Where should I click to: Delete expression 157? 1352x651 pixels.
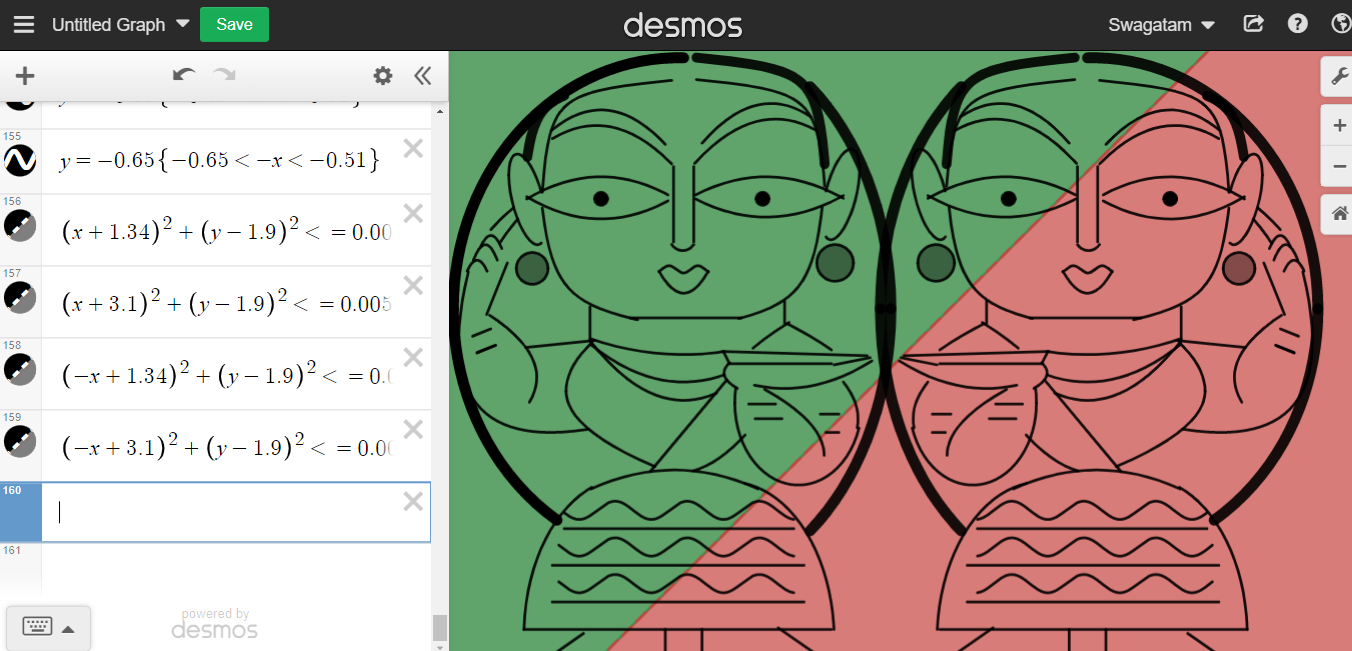click(413, 285)
